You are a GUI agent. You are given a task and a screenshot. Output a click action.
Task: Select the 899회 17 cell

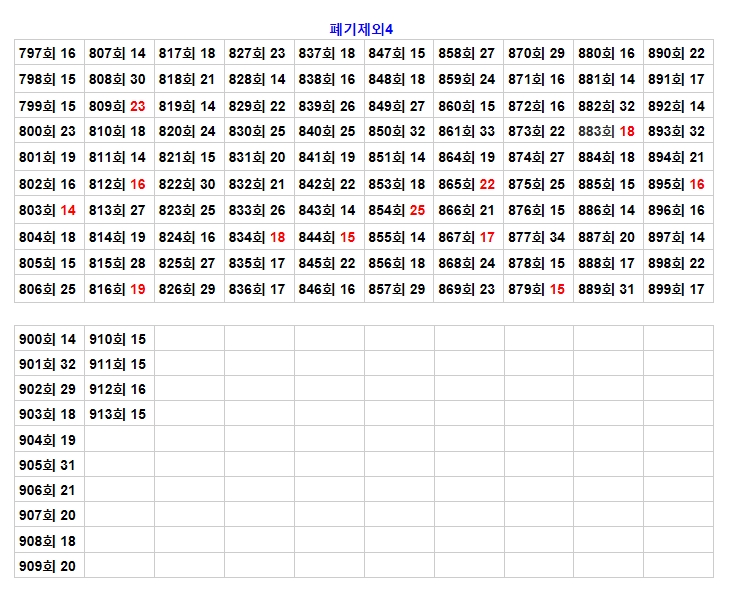pyautogui.click(x=677, y=289)
